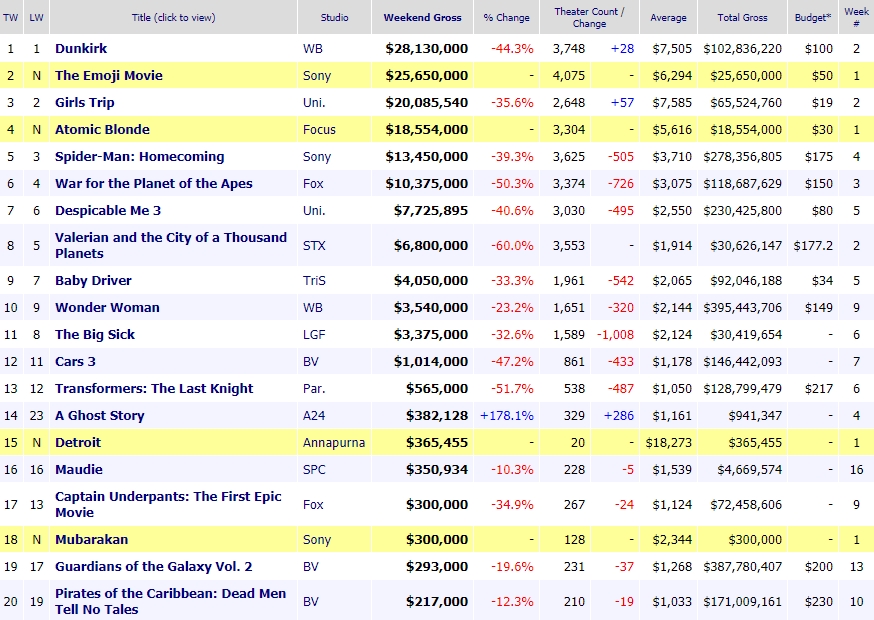Sort by % Change column header

(506, 17)
